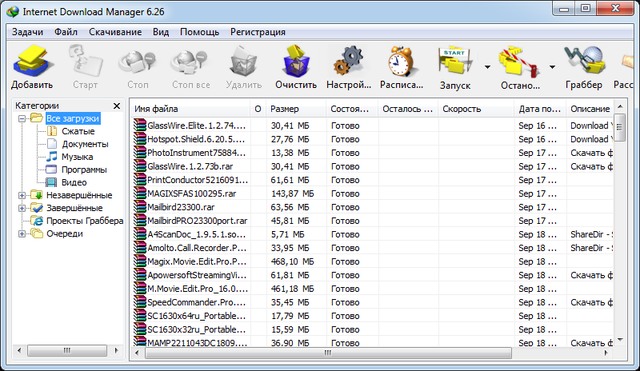Click the Старт toolbar icon
640x371 pixels.
point(85,61)
